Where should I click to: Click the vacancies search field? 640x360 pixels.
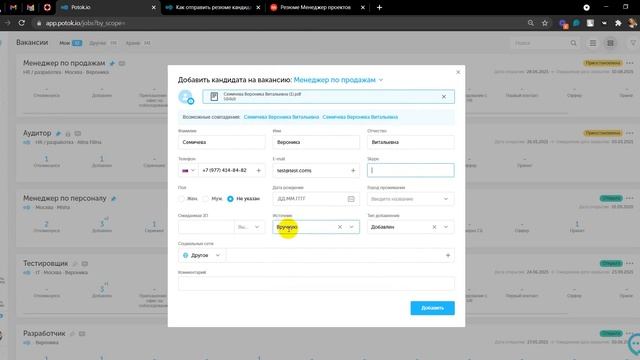point(541,43)
